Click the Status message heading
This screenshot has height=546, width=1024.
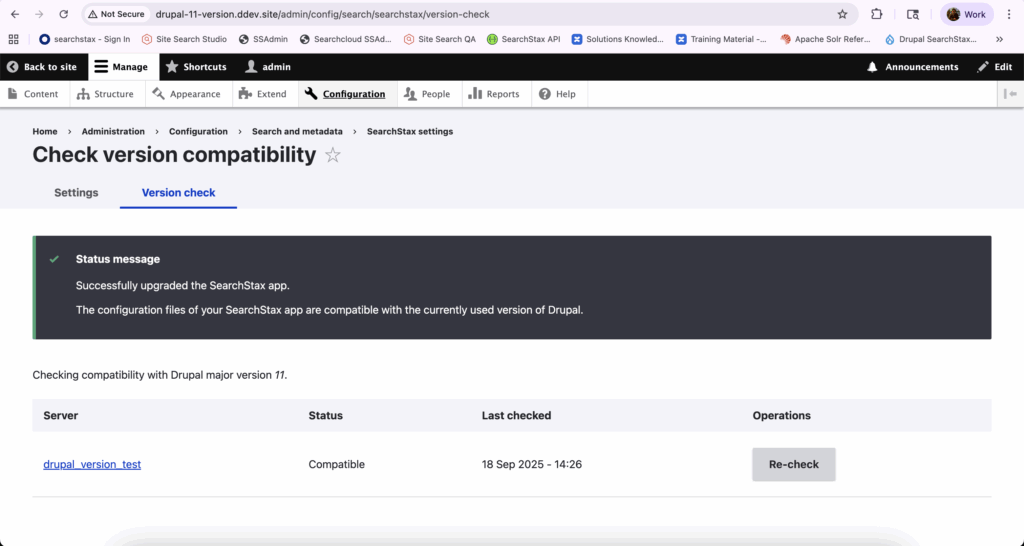coord(118,259)
